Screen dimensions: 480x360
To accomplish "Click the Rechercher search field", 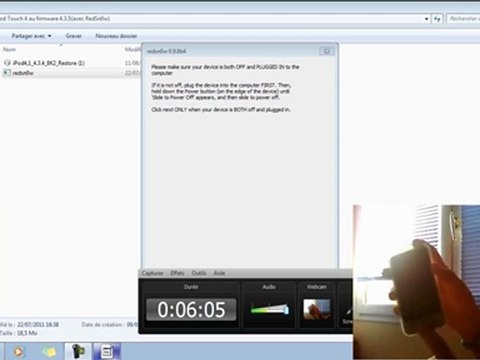I will point(463,19).
